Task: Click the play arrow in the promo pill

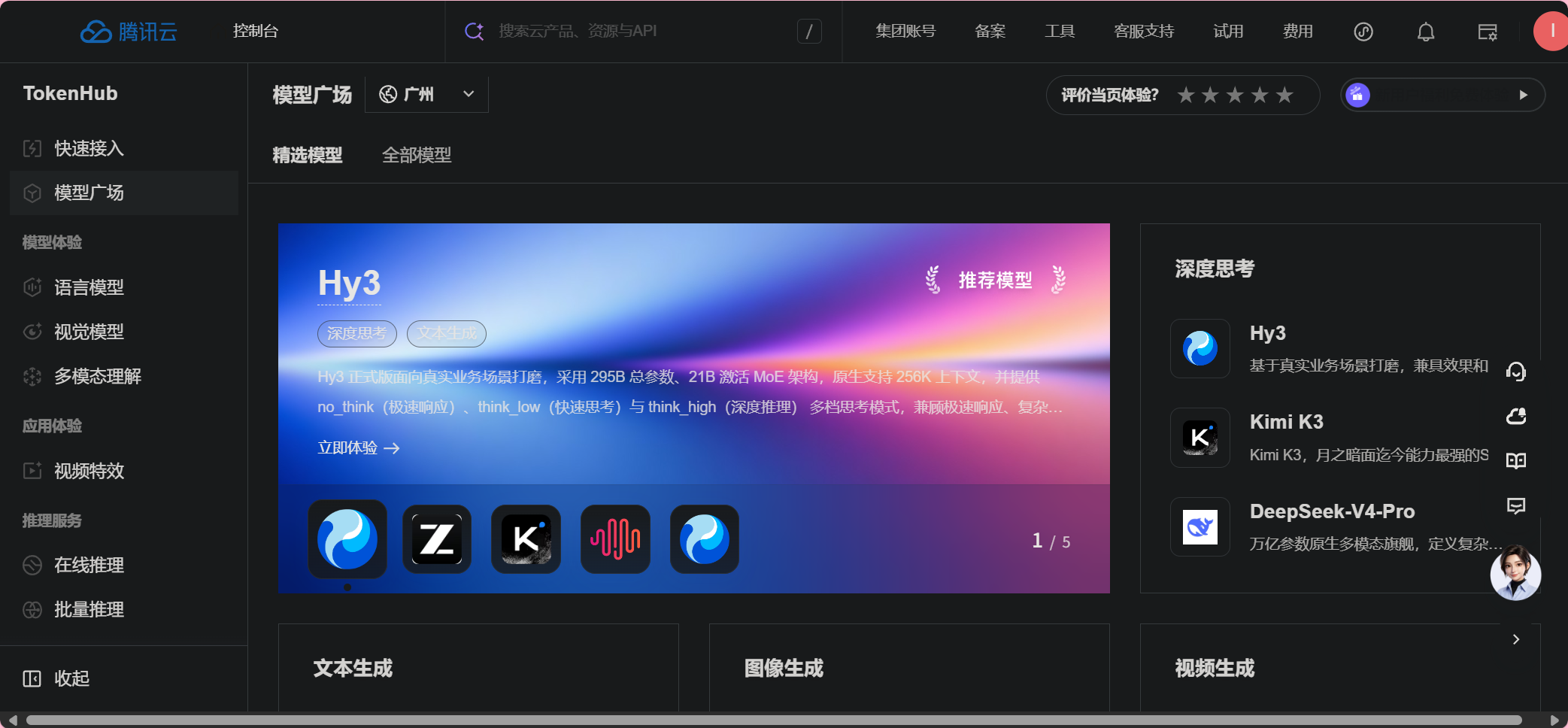Action: (x=1524, y=95)
